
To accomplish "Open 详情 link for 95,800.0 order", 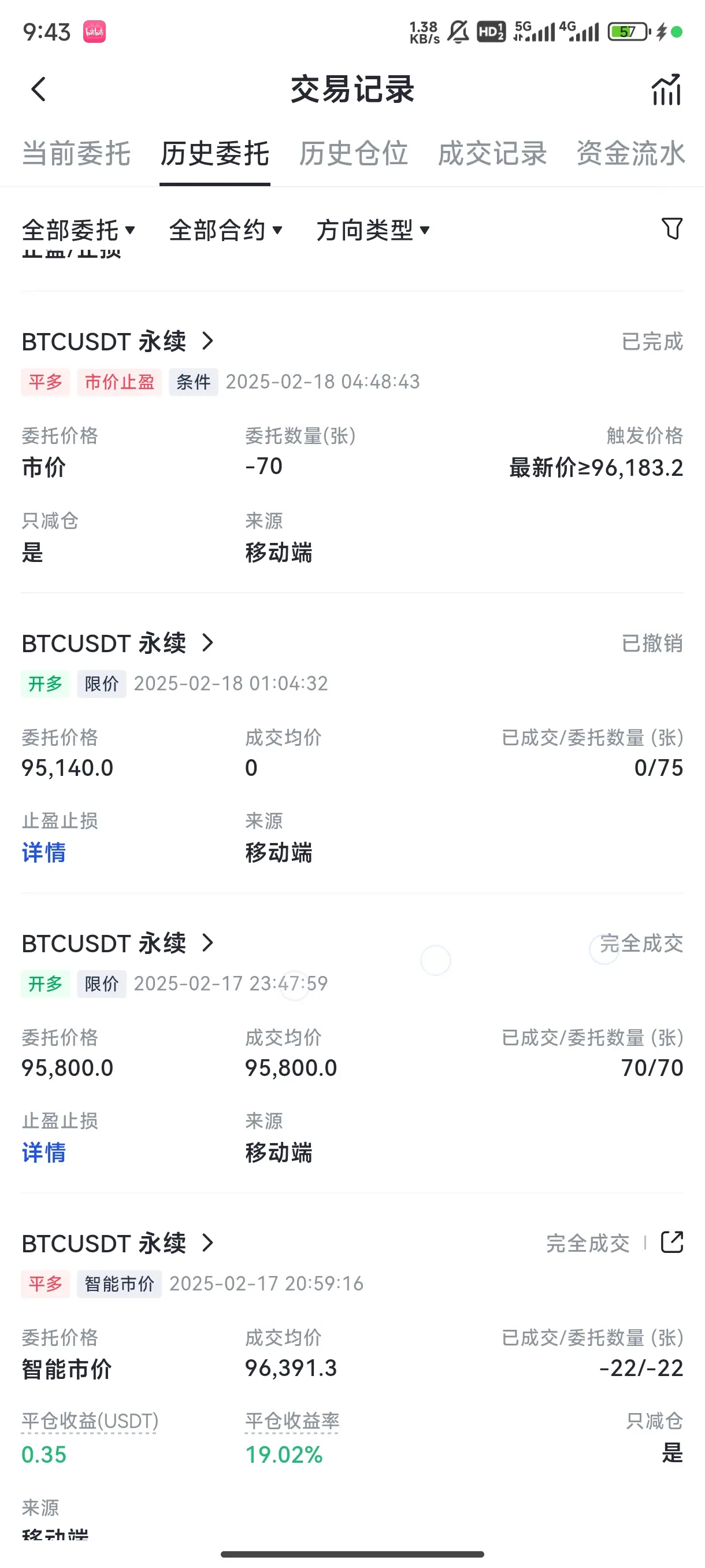I will click(44, 1152).
